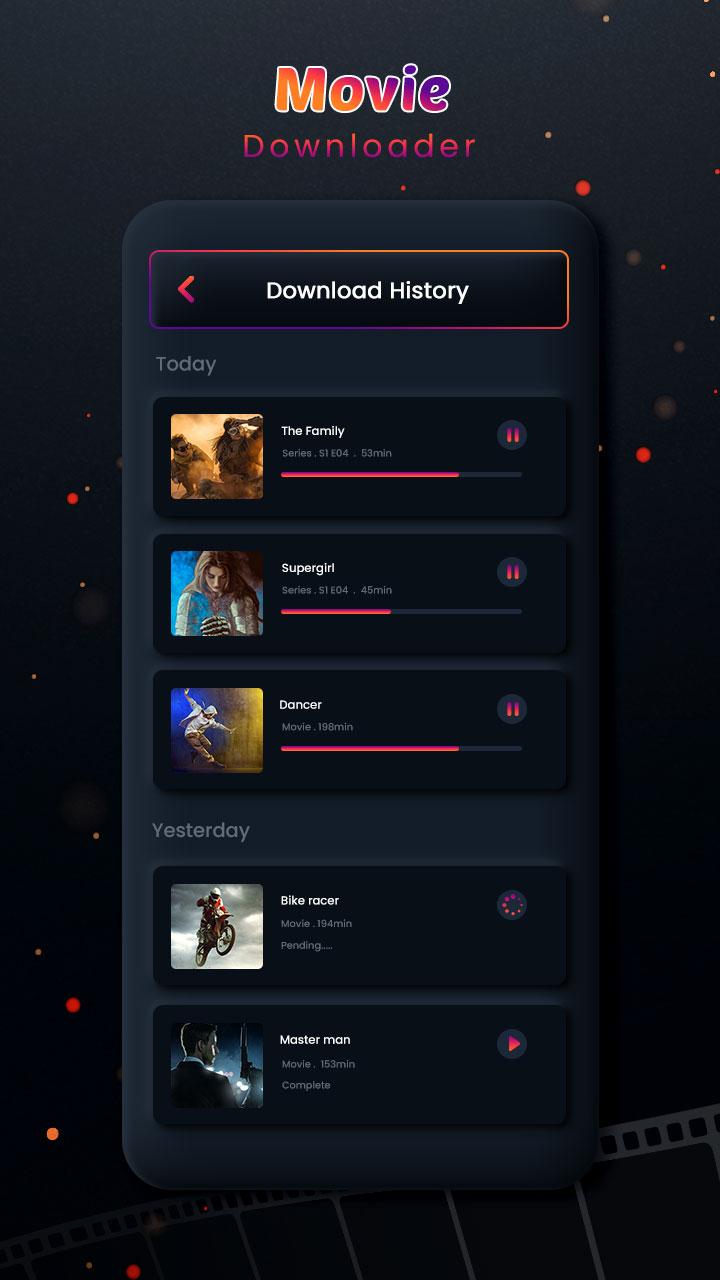Pause the Supergirl download

512,572
